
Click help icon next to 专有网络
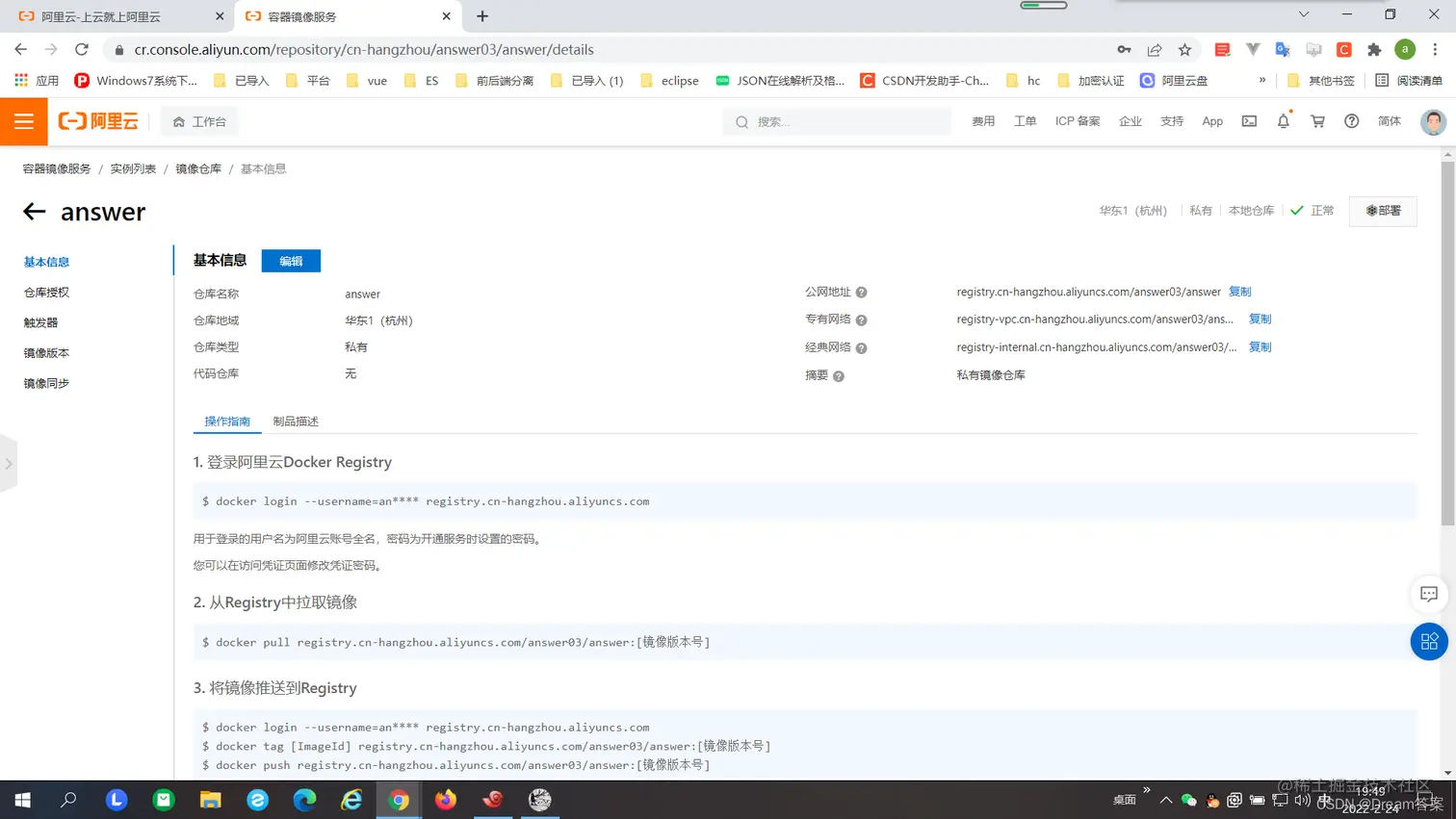tap(861, 320)
